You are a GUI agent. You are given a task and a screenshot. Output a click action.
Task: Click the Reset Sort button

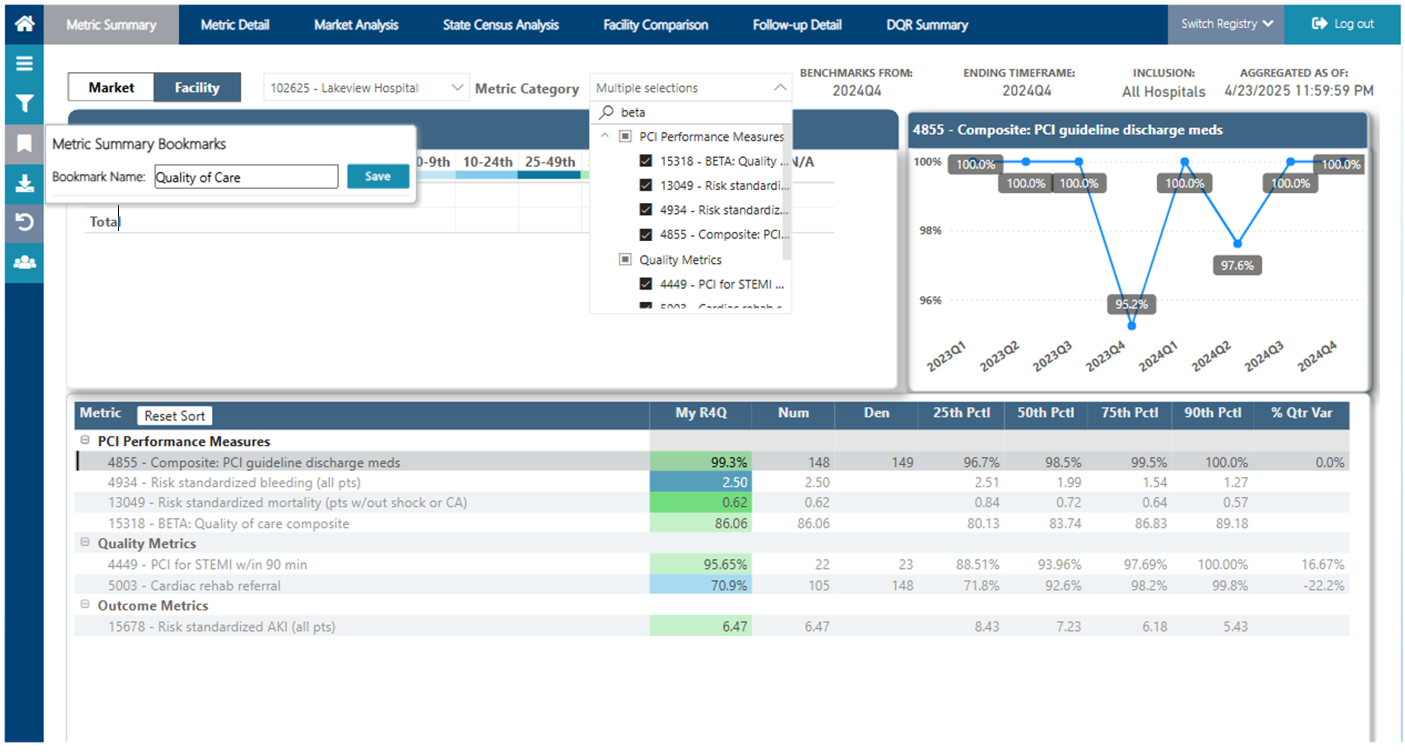tap(175, 416)
